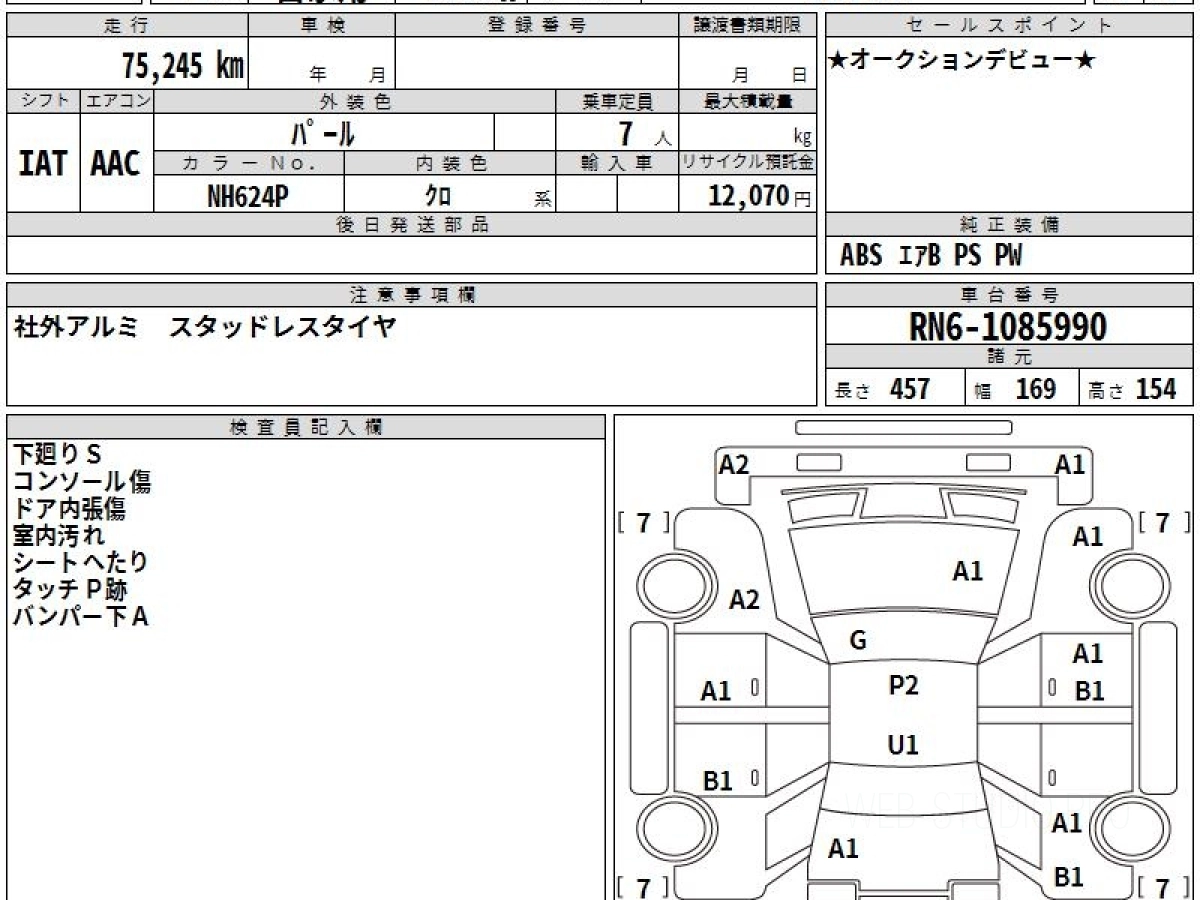Click the 諸元 header

pos(1009,357)
